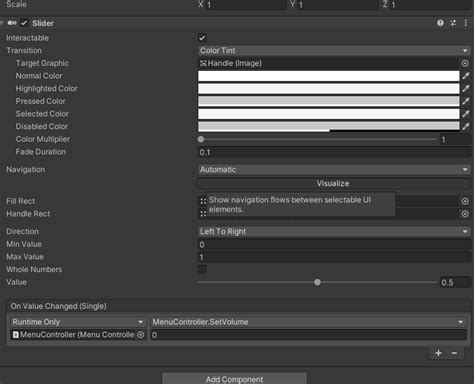Pick Normal Color with eyedropper icon

pos(466,76)
